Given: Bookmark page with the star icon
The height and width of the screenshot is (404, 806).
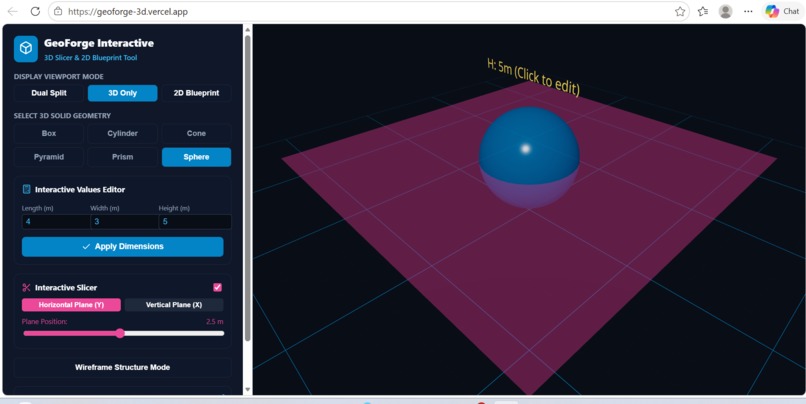Looking at the screenshot, I should pos(680,11).
